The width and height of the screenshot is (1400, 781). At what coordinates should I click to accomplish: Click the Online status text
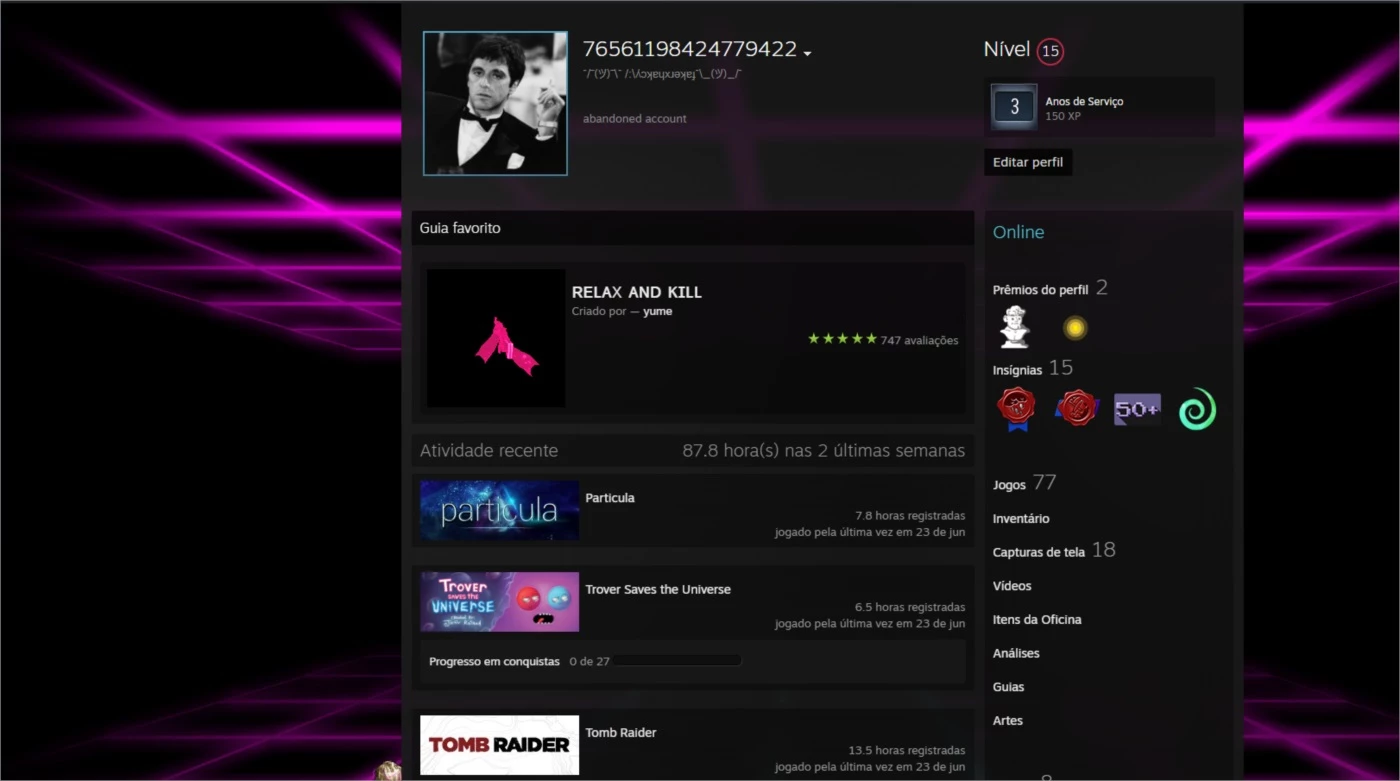tap(1018, 232)
